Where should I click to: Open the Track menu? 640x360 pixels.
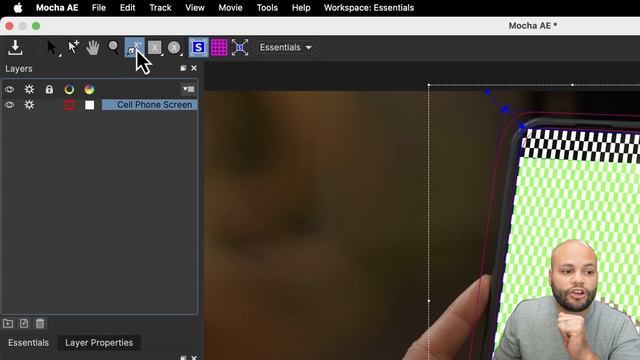click(x=160, y=8)
